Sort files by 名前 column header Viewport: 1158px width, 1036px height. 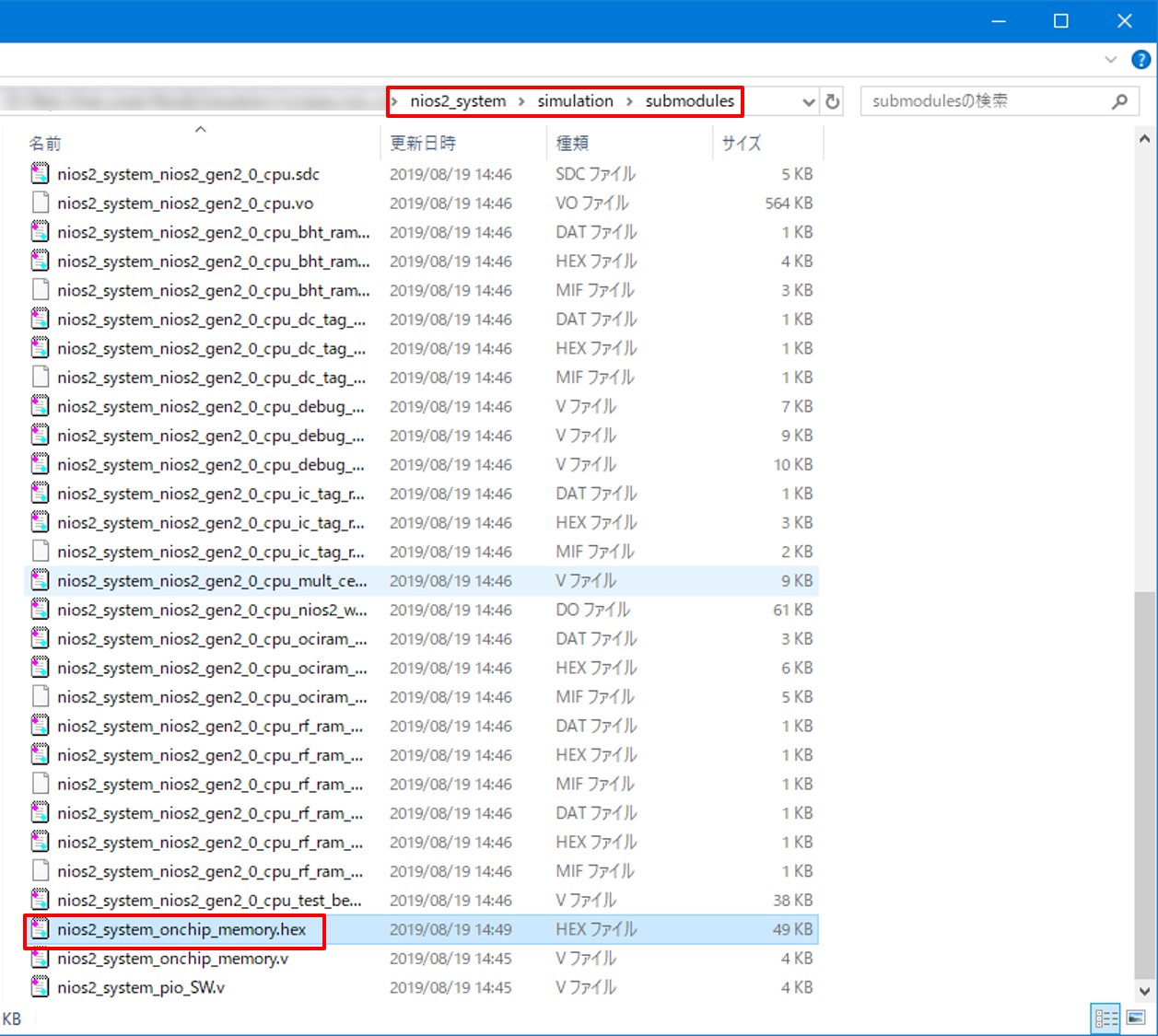coord(45,143)
